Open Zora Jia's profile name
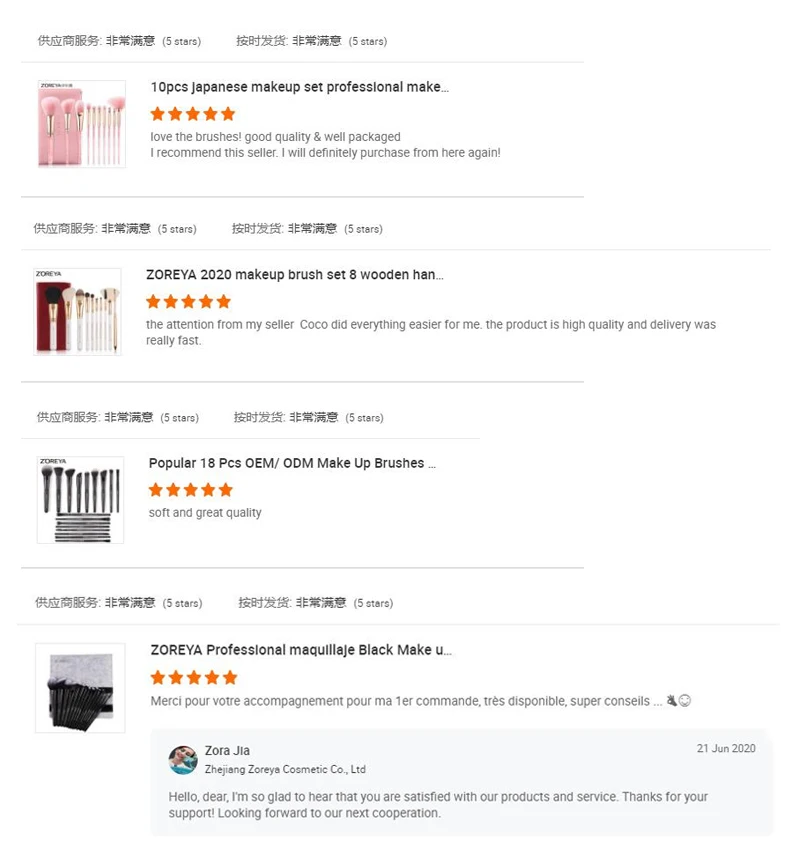The image size is (790, 850). 227,751
